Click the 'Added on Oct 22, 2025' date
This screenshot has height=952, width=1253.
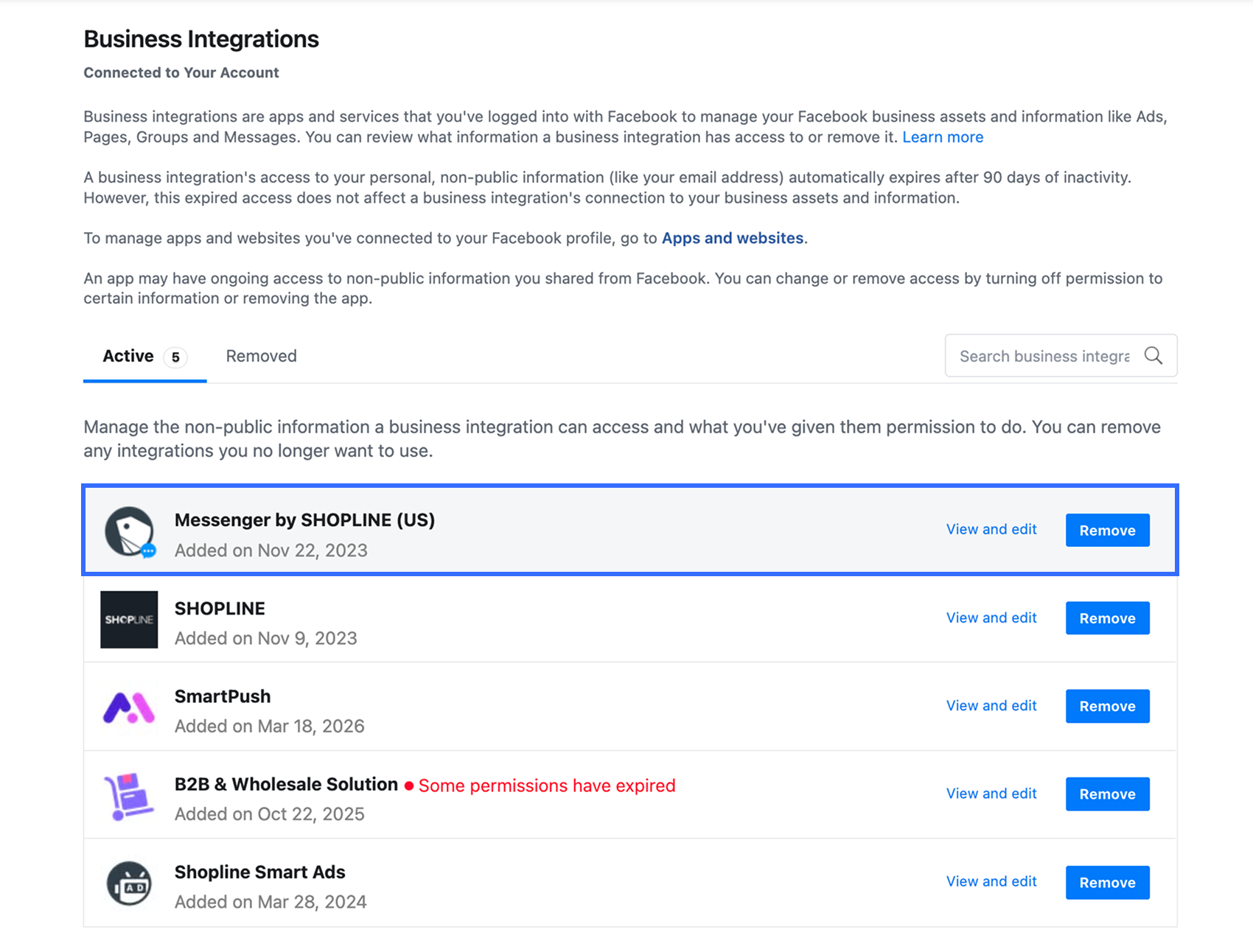(269, 813)
